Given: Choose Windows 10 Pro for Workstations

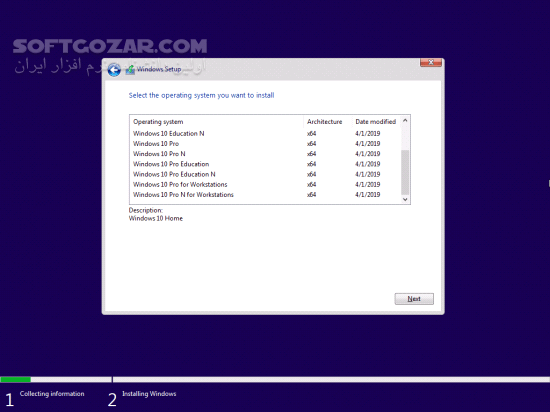Looking at the screenshot, I should 265,184.
